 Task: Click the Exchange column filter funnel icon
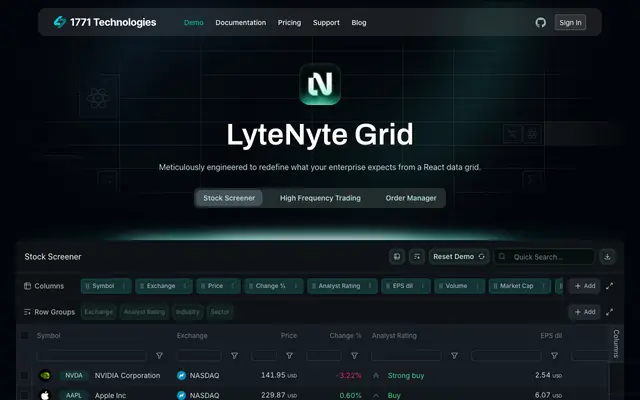[x=234, y=356]
